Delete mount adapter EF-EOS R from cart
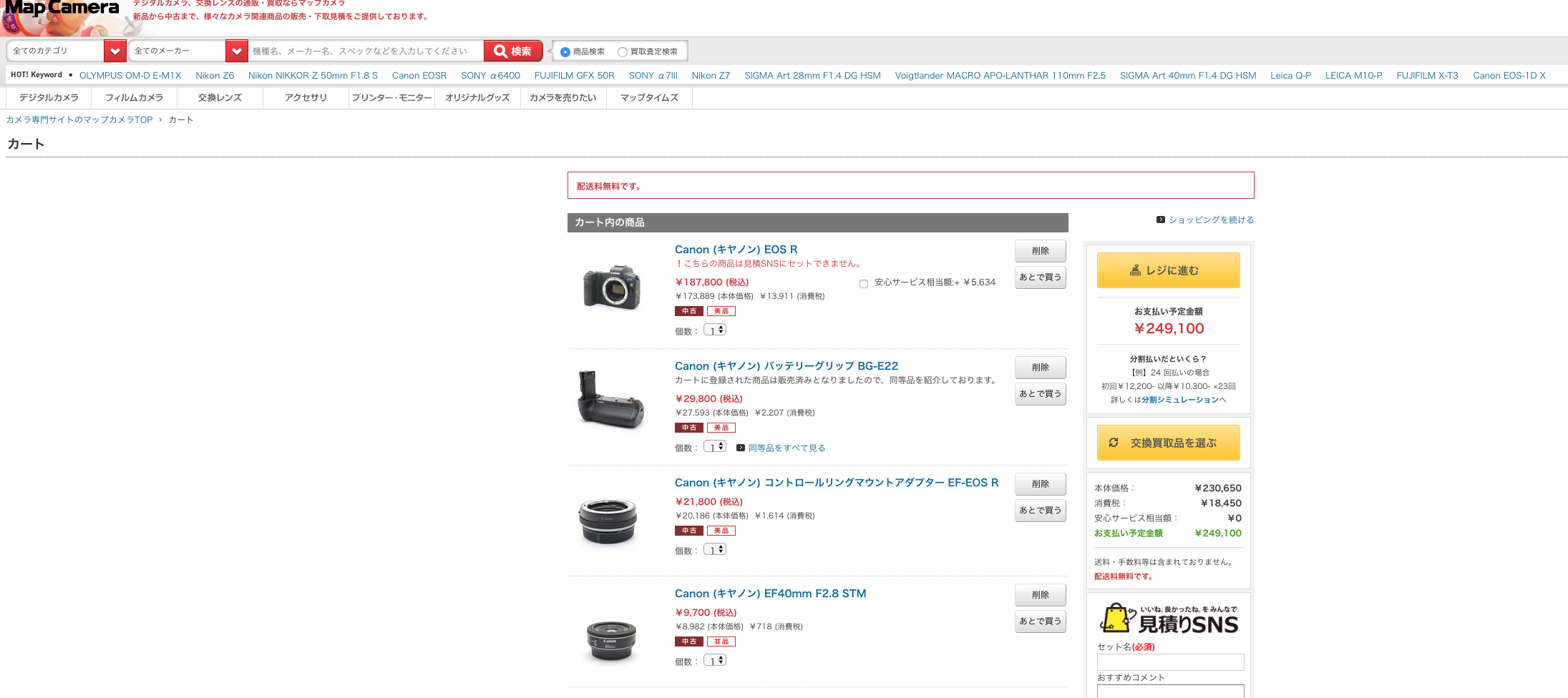The width and height of the screenshot is (1568, 698). point(1041,484)
